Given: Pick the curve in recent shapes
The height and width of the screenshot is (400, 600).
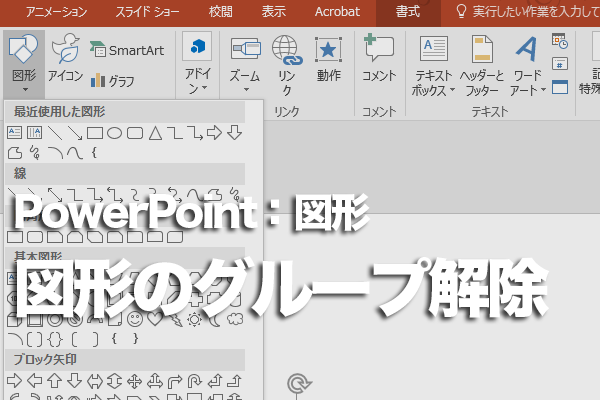Looking at the screenshot, I should pos(75,153).
